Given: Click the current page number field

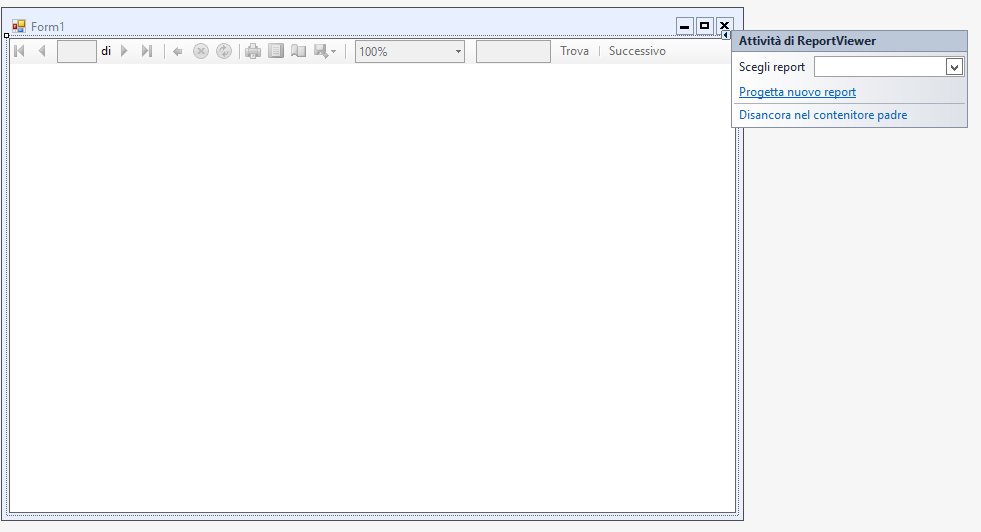Looking at the screenshot, I should tap(76, 51).
